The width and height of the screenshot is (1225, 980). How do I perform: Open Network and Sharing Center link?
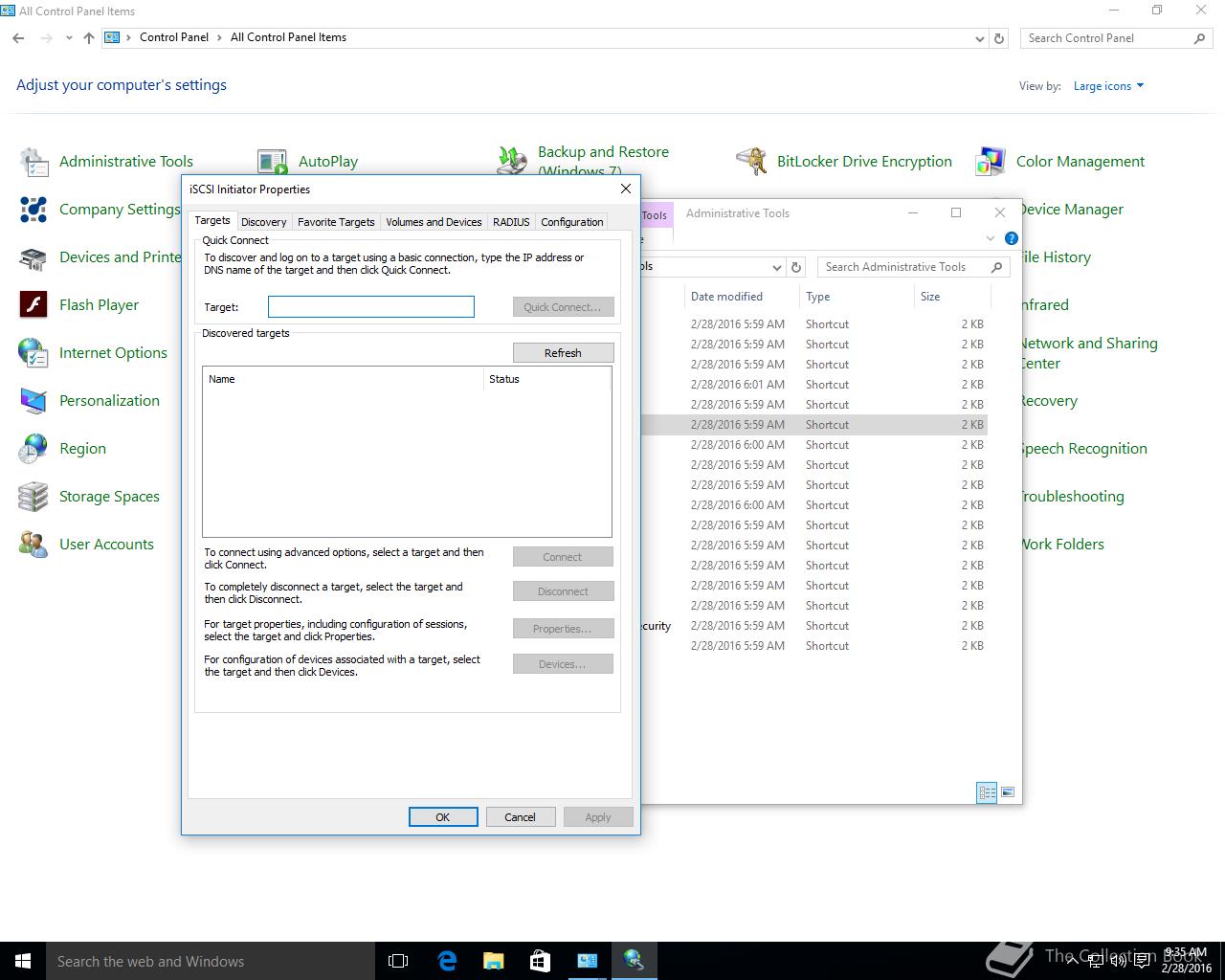(1088, 353)
